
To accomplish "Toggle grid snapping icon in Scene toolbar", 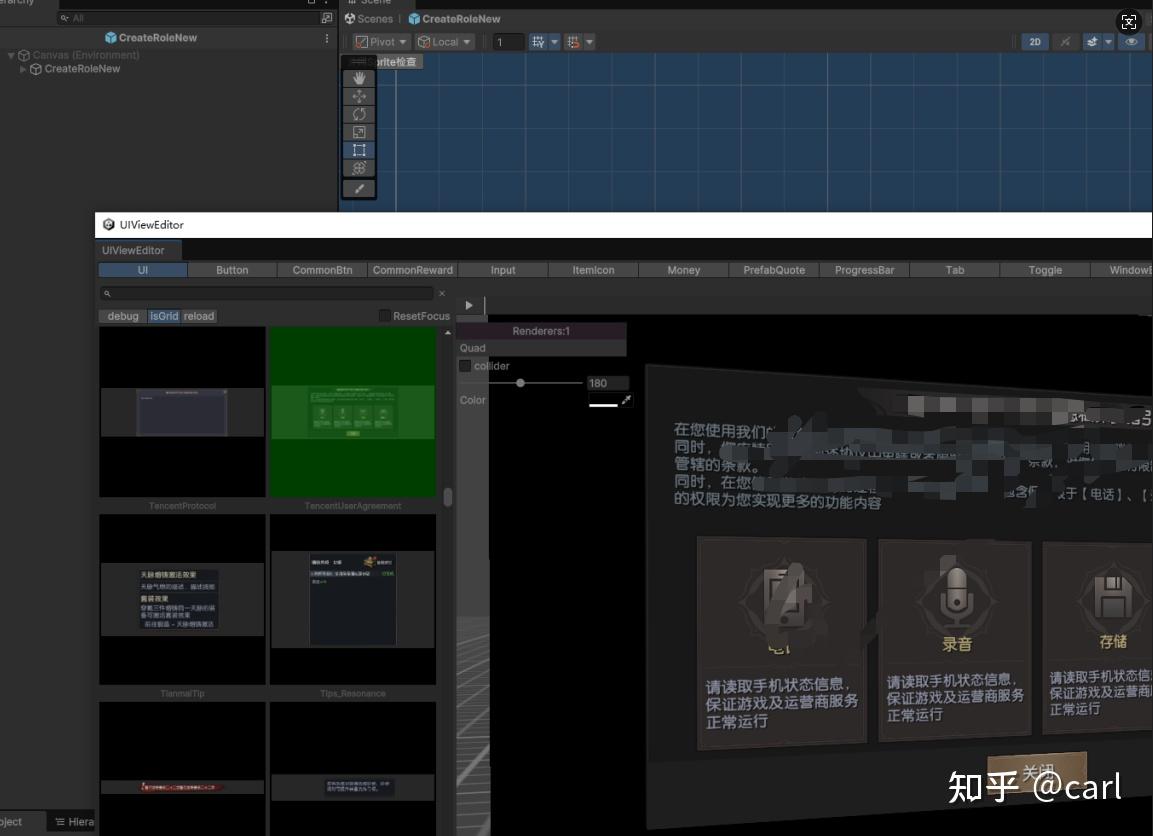I will tap(538, 42).
